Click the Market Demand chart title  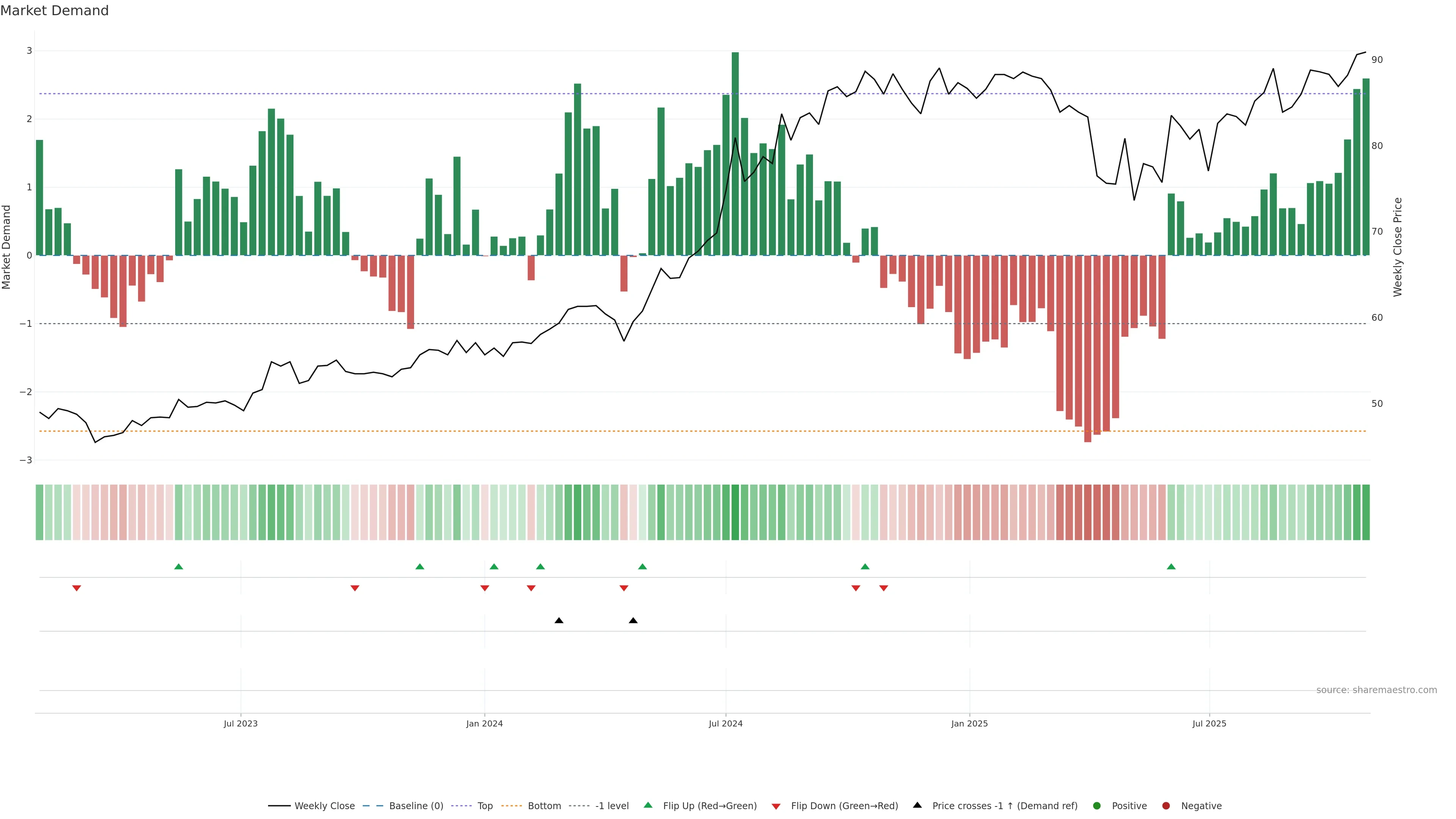(54, 11)
